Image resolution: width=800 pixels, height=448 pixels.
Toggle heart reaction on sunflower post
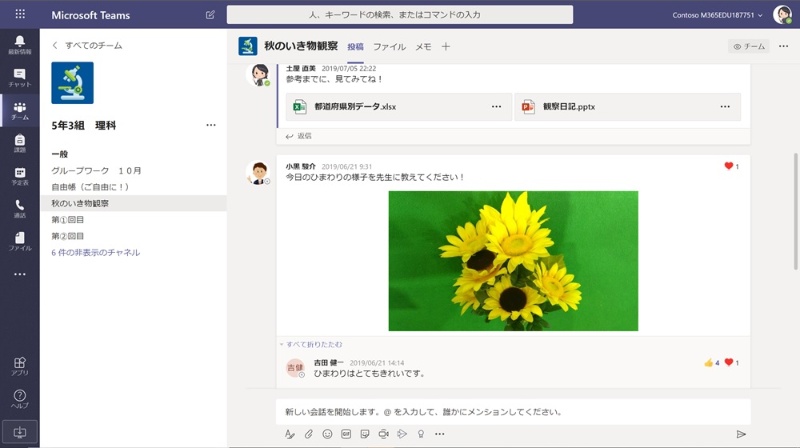[x=729, y=166]
